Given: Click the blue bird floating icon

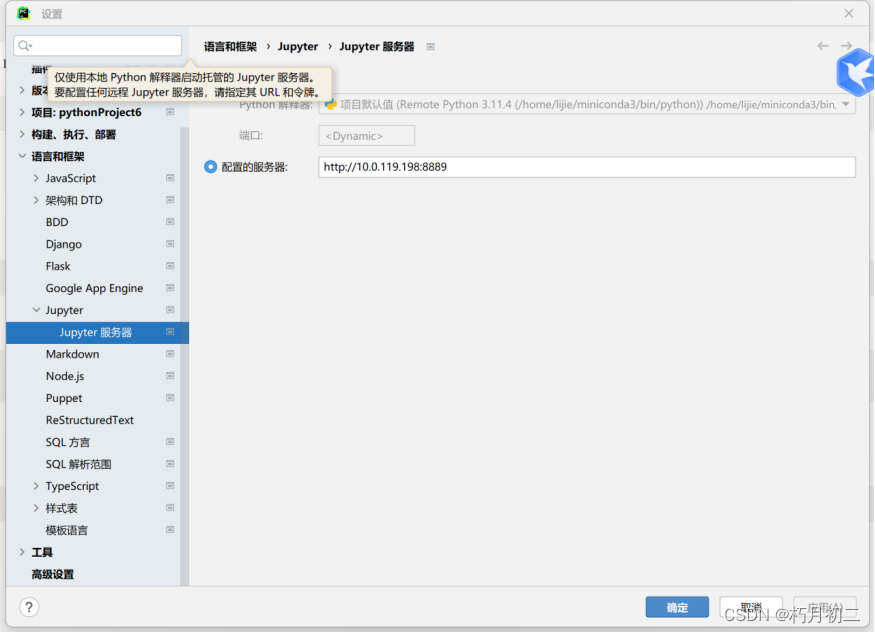Looking at the screenshot, I should (855, 73).
